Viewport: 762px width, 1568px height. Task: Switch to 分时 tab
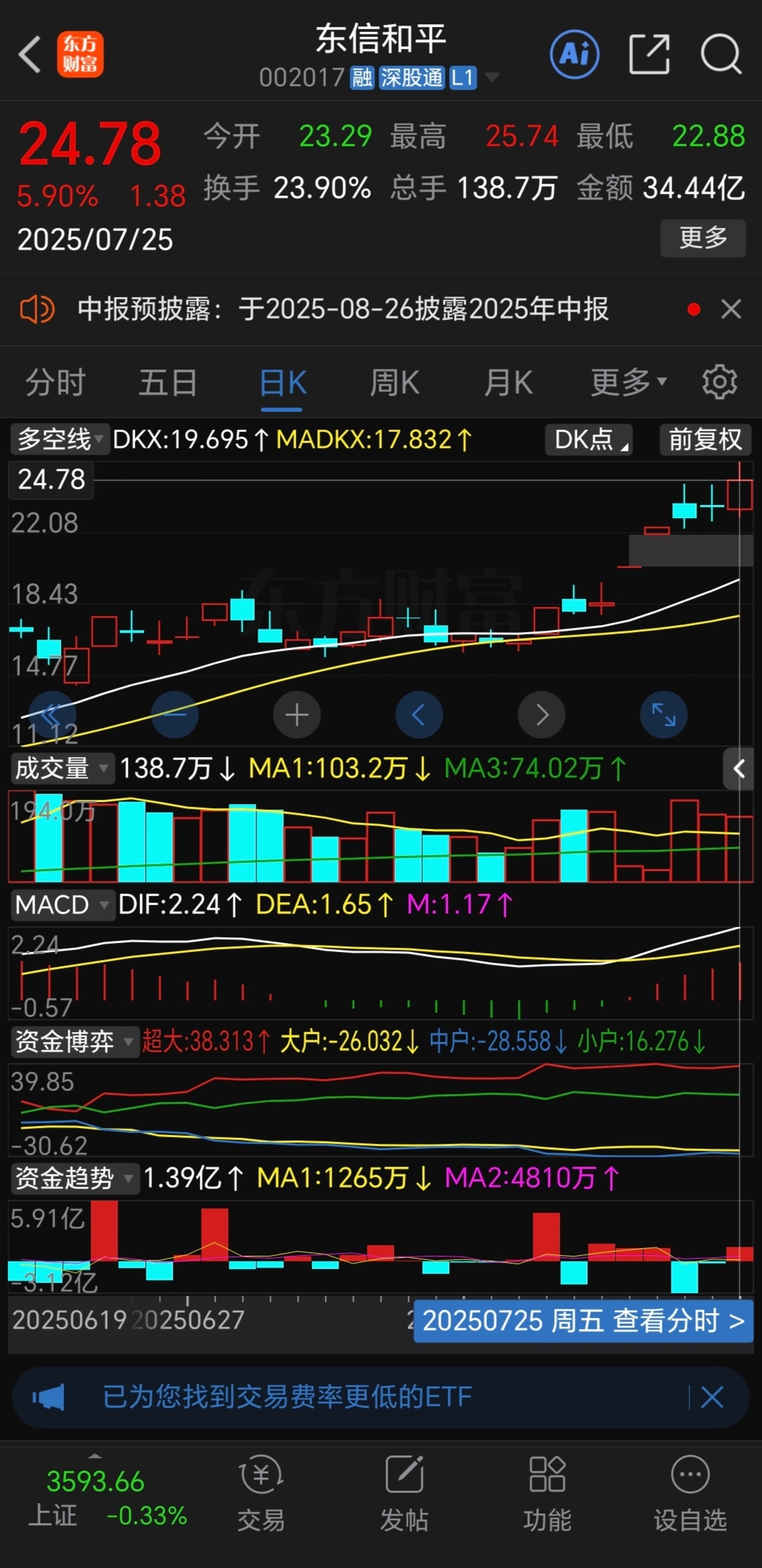coord(55,383)
